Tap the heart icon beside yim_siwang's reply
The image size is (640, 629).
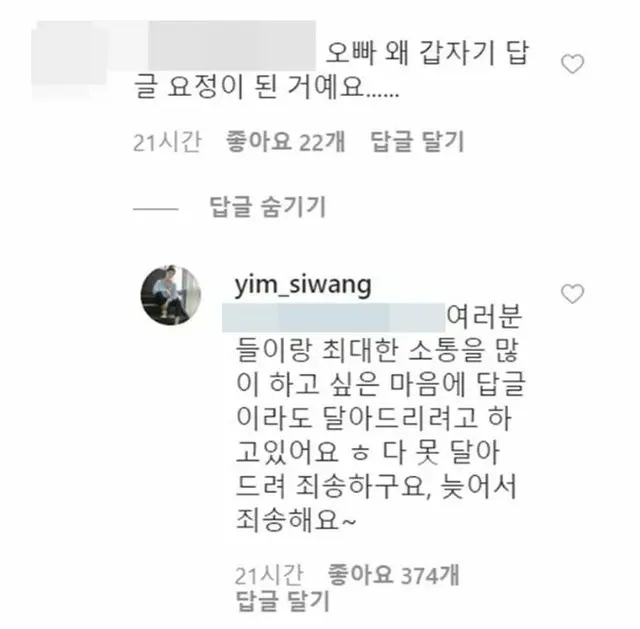tap(572, 294)
